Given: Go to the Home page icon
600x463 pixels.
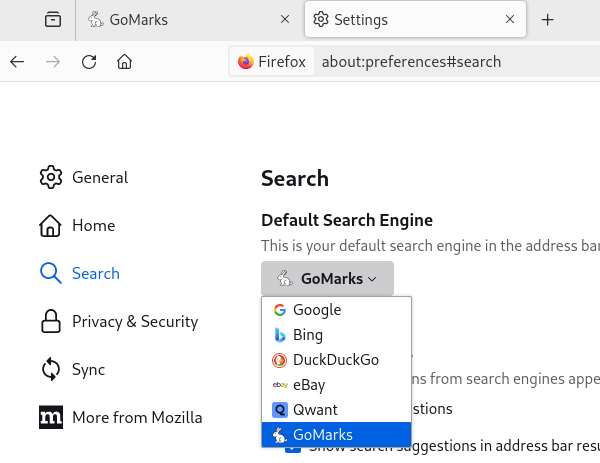Looking at the screenshot, I should [125, 62].
